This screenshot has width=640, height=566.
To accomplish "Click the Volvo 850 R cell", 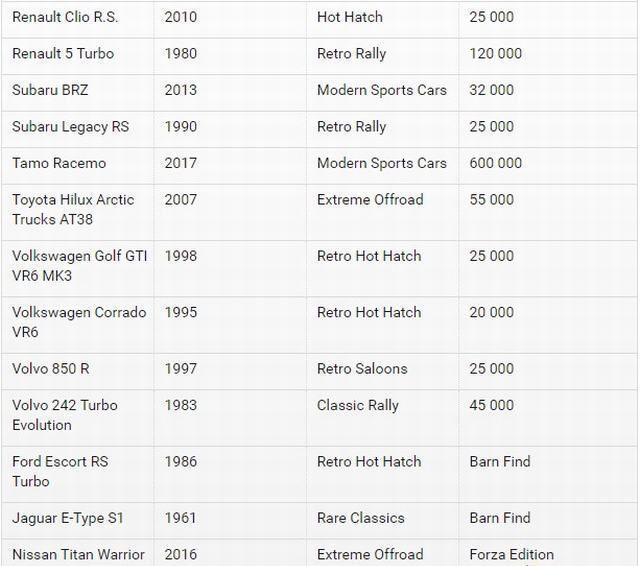I will point(51,369).
